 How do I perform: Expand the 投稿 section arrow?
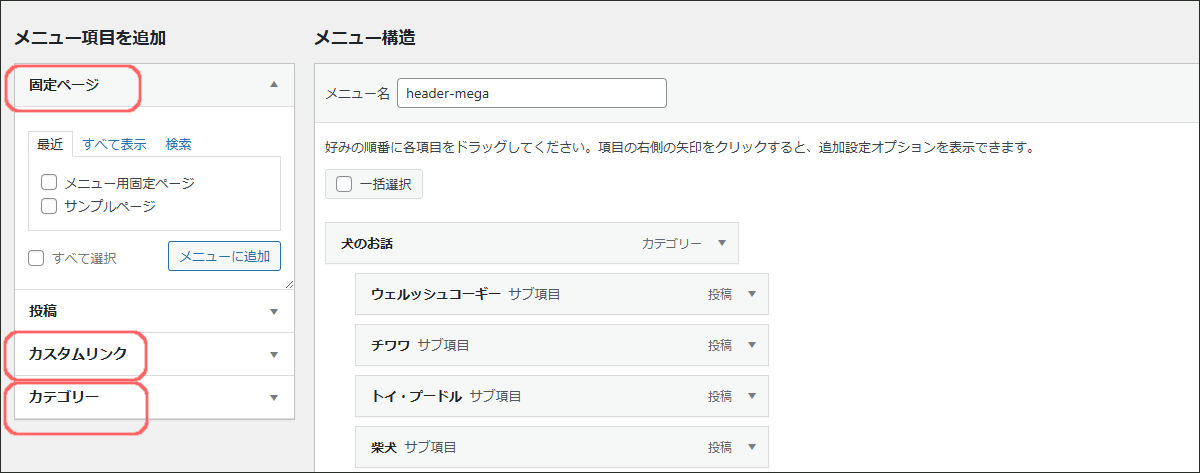[x=273, y=311]
